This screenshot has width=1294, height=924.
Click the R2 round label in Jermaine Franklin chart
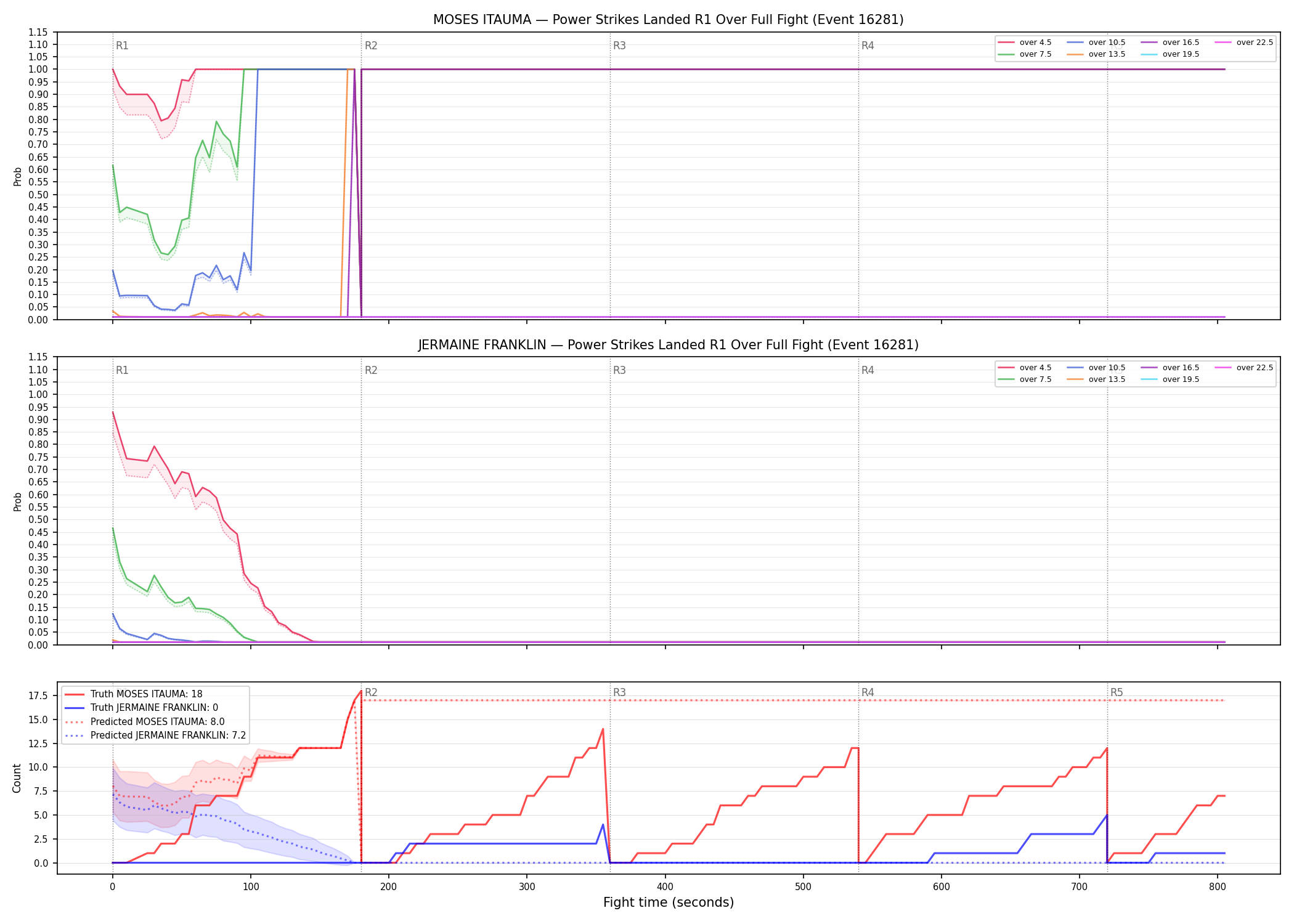(x=371, y=370)
